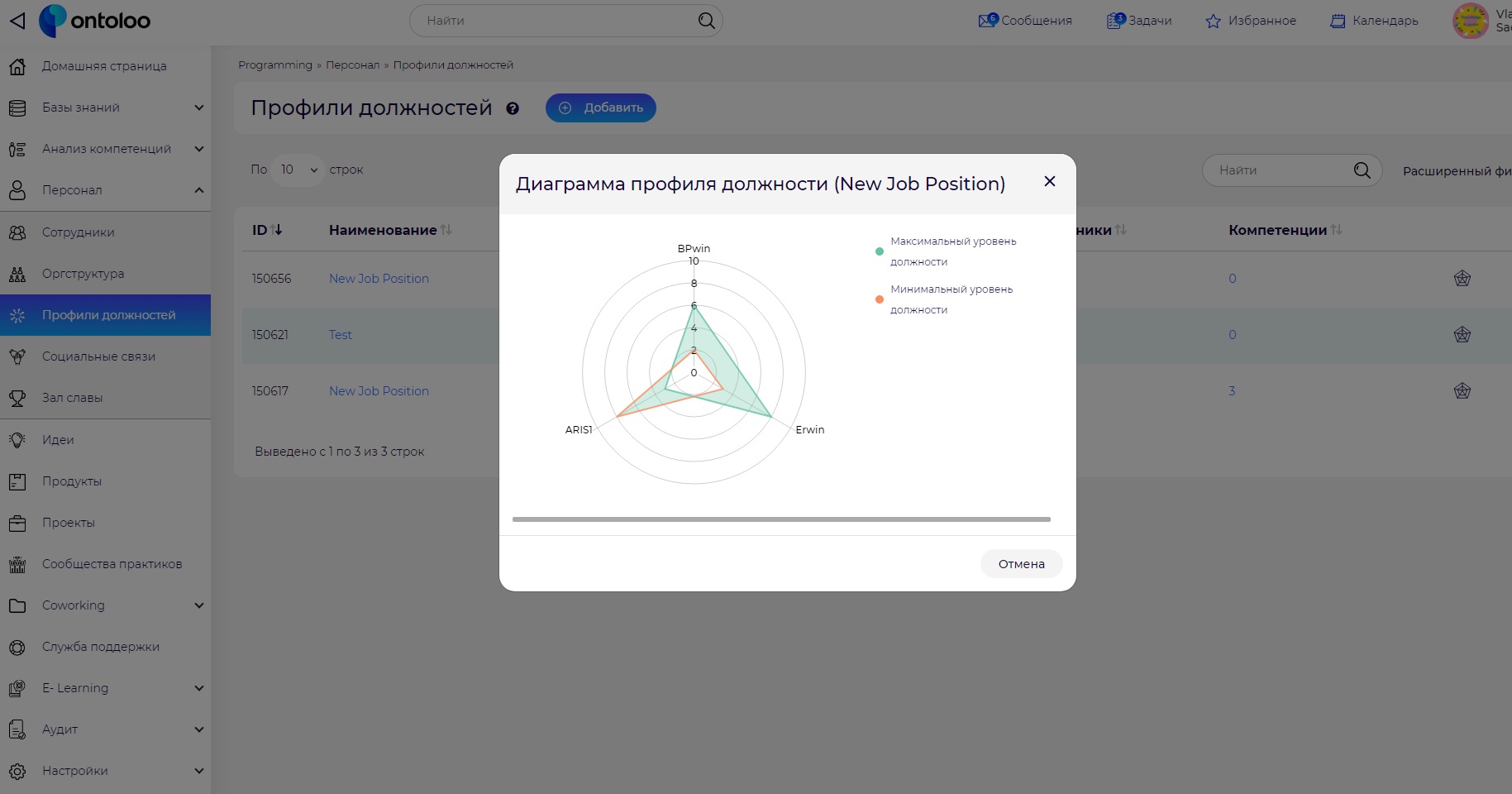Expand Coworking menu chevron
The image size is (1512, 794).
(199, 605)
